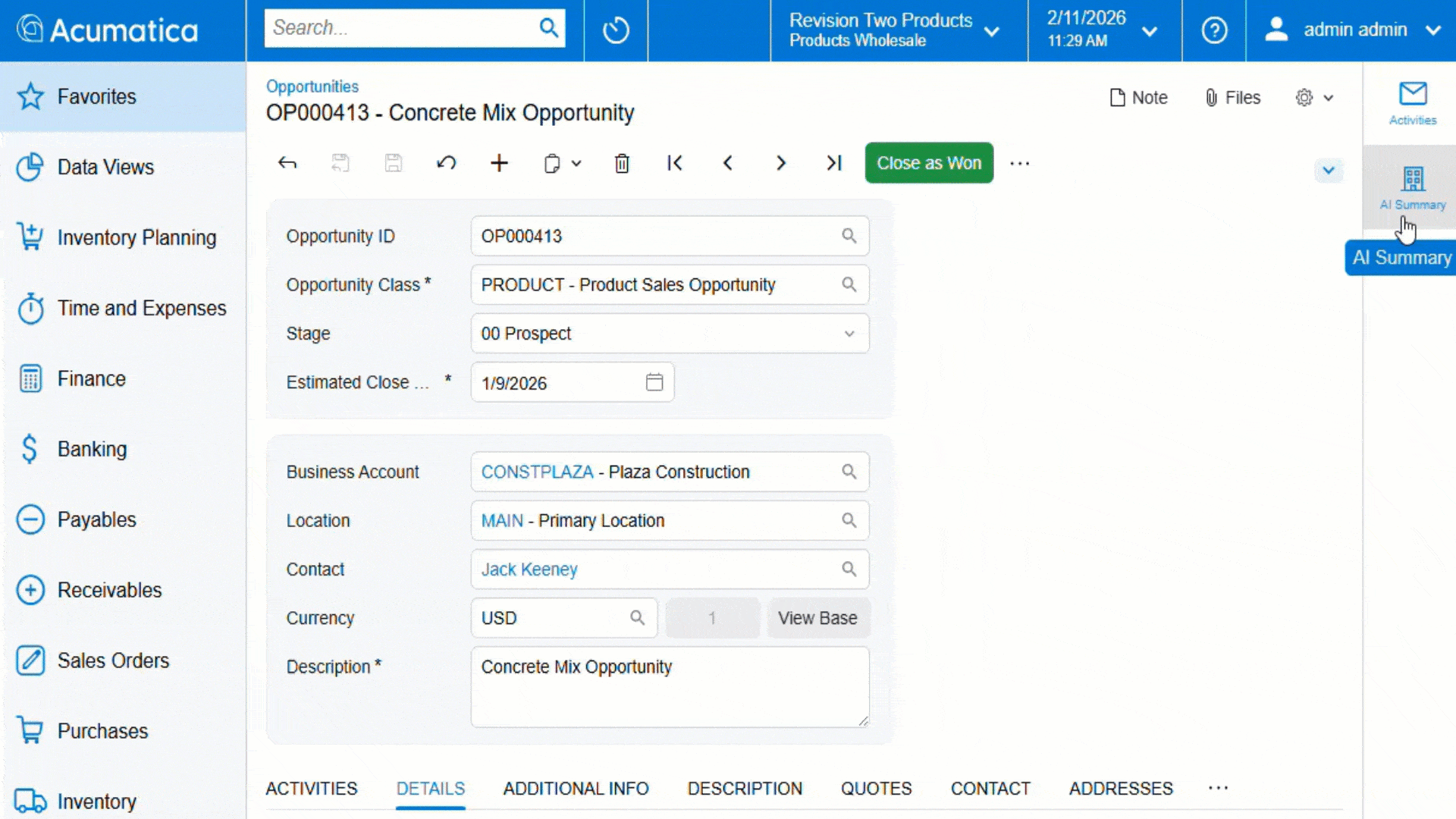Open the customization gear icon
The height and width of the screenshot is (819, 1456).
point(1304,98)
